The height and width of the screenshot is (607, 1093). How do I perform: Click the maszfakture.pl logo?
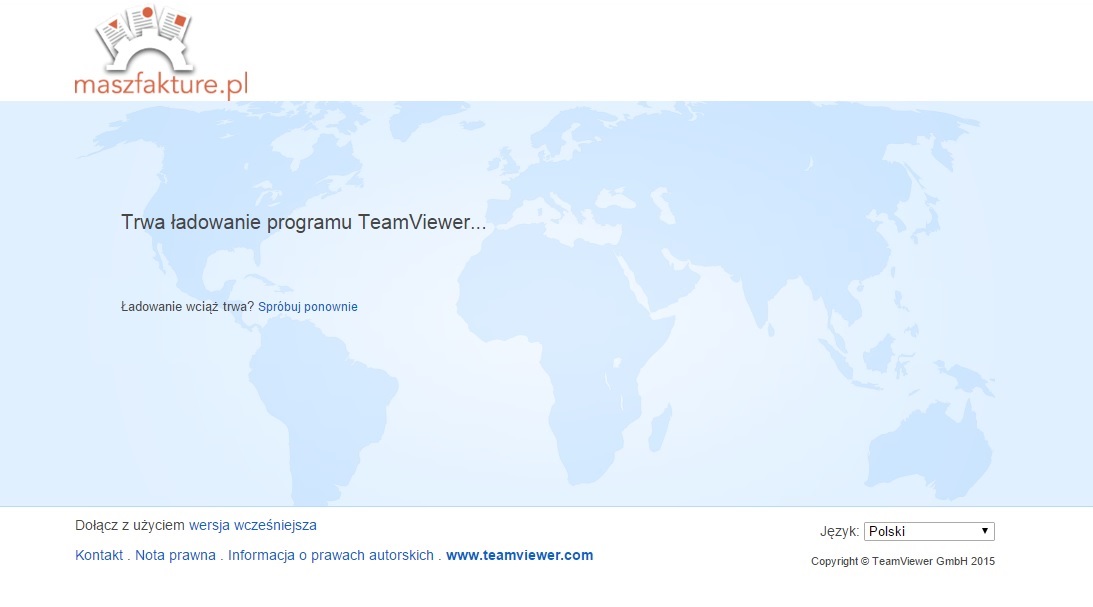[161, 52]
